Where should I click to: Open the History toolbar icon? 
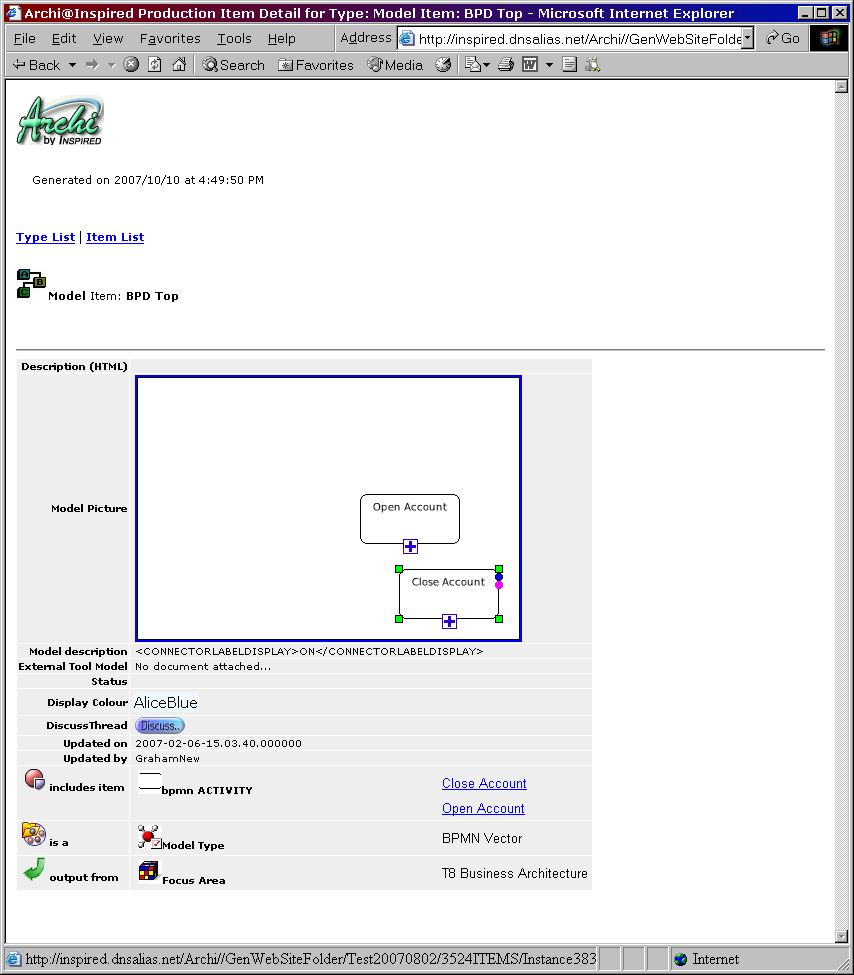tap(443, 65)
